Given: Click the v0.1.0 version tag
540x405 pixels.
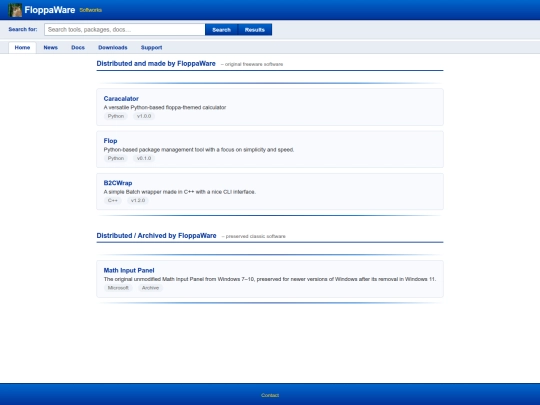Looking at the screenshot, I should point(144,158).
